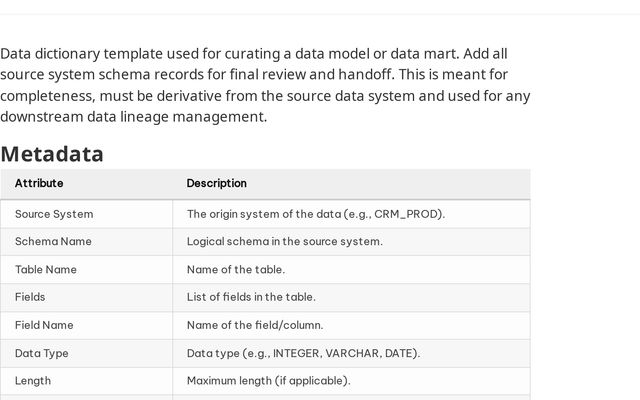This screenshot has width=640, height=400.
Task: Click the origin system description with CRM_PROD
Action: 315,214
